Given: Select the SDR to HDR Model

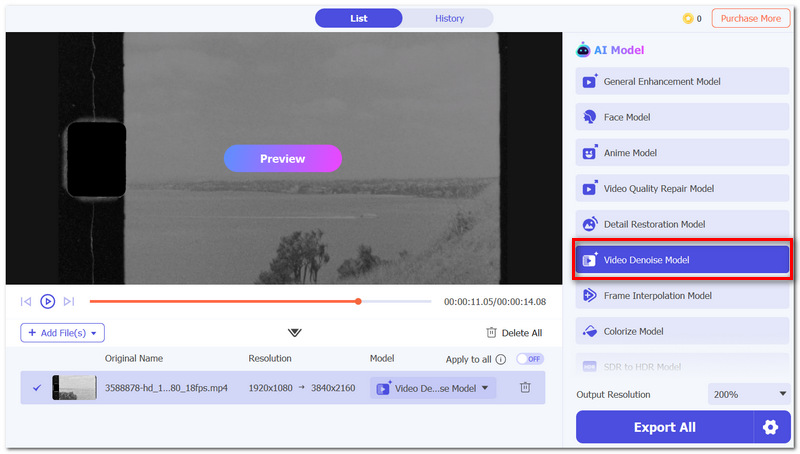Looking at the screenshot, I should coord(682,367).
